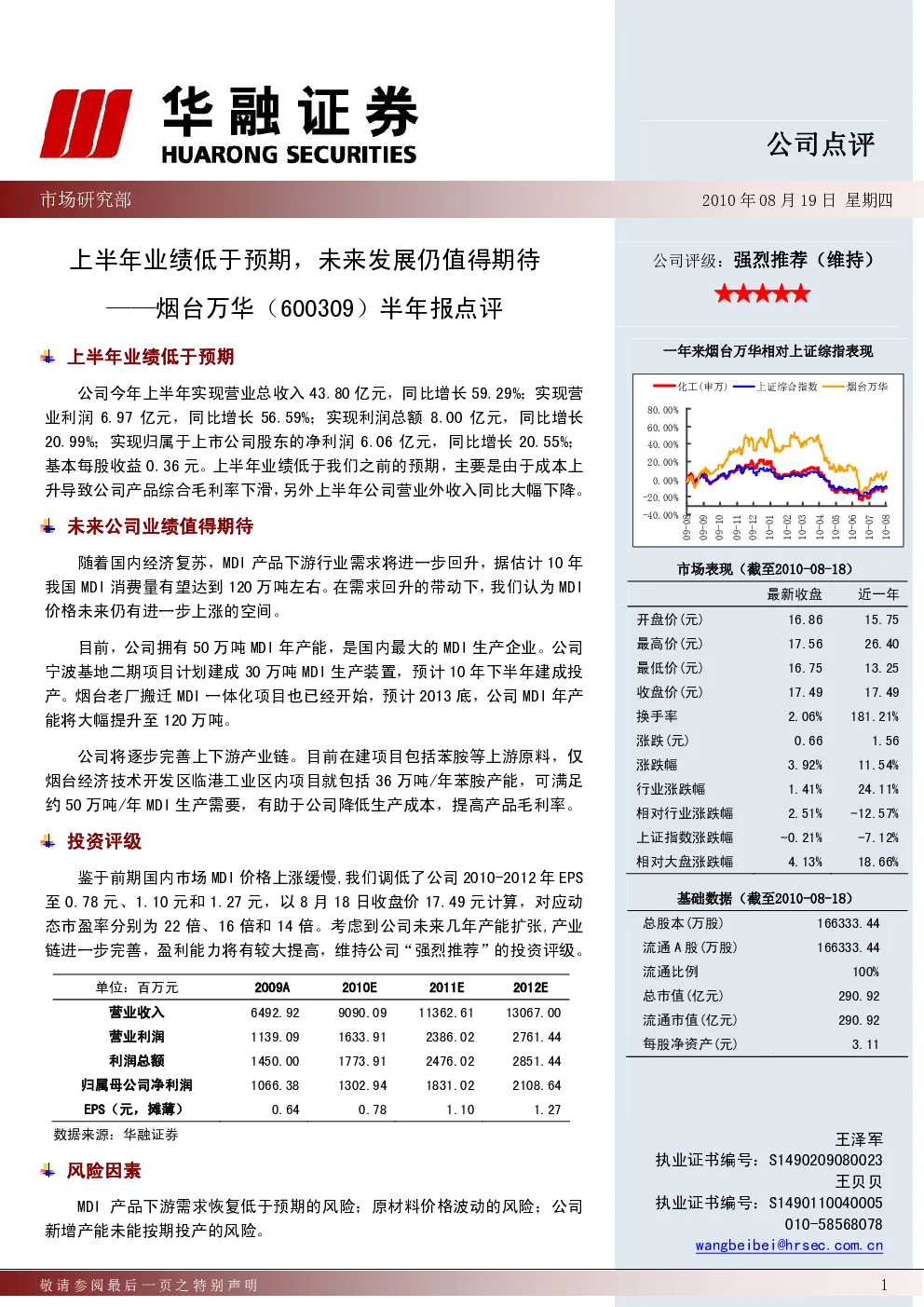Click the red 化工(申万) legend swatch
The width and height of the screenshot is (924, 1307).
[664, 387]
